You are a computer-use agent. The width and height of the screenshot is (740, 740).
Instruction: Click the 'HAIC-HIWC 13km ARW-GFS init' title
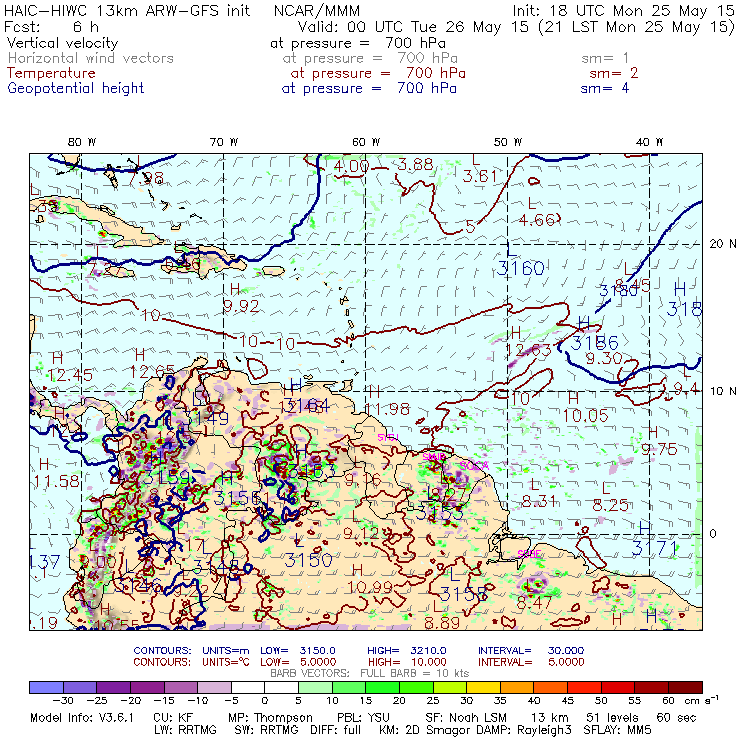pos(127,11)
